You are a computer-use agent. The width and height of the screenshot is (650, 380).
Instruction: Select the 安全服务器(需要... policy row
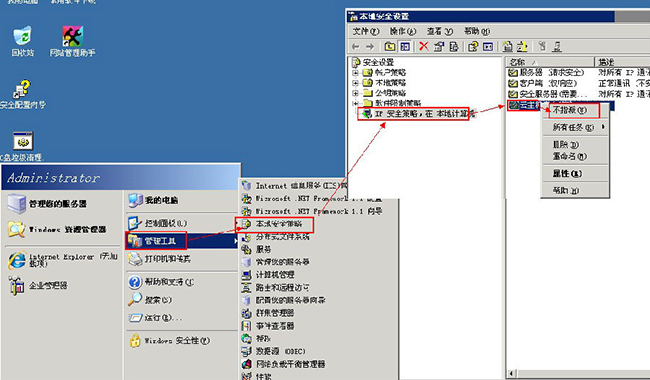(548, 94)
